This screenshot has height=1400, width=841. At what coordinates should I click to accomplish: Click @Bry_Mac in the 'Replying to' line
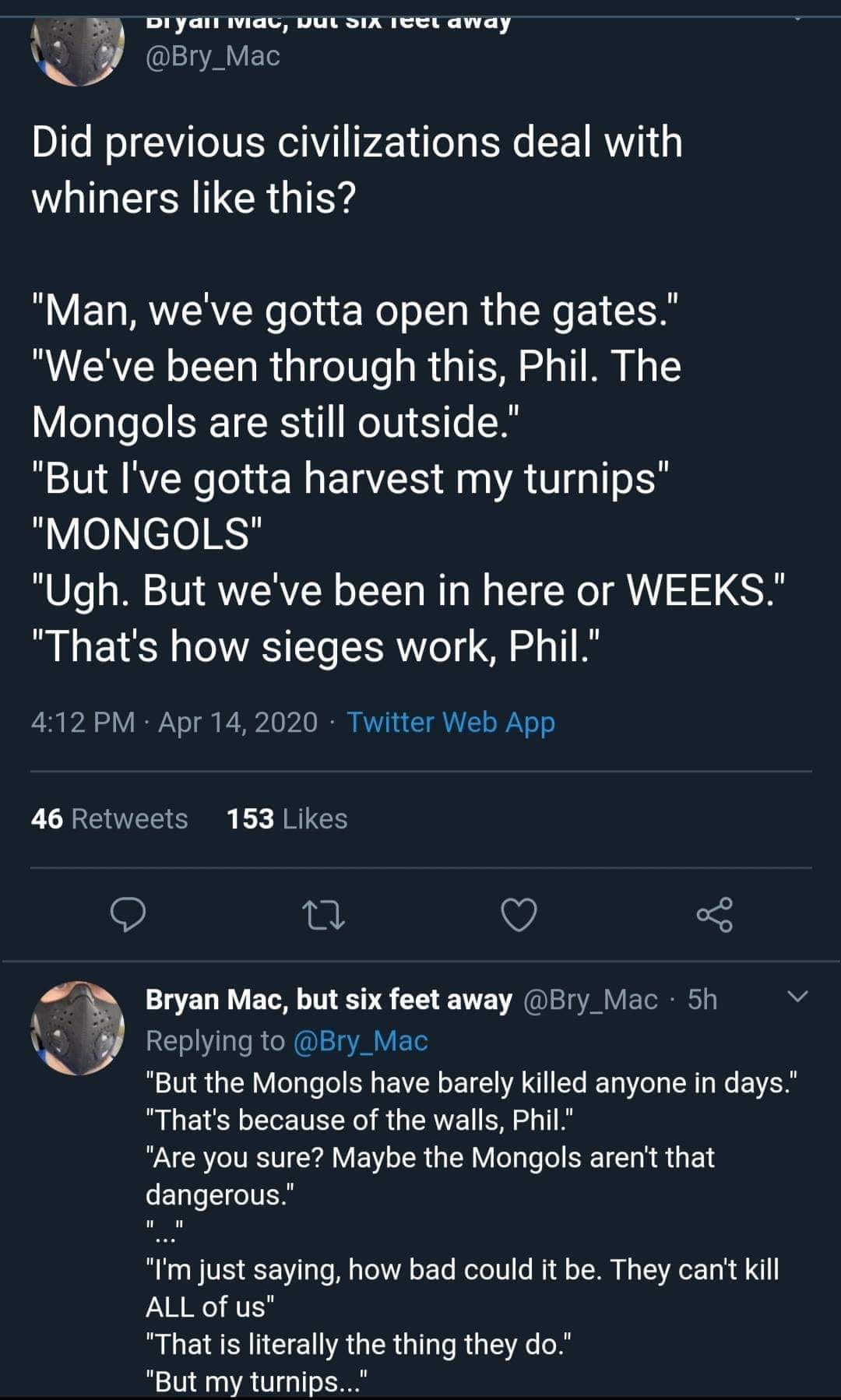(x=360, y=1041)
